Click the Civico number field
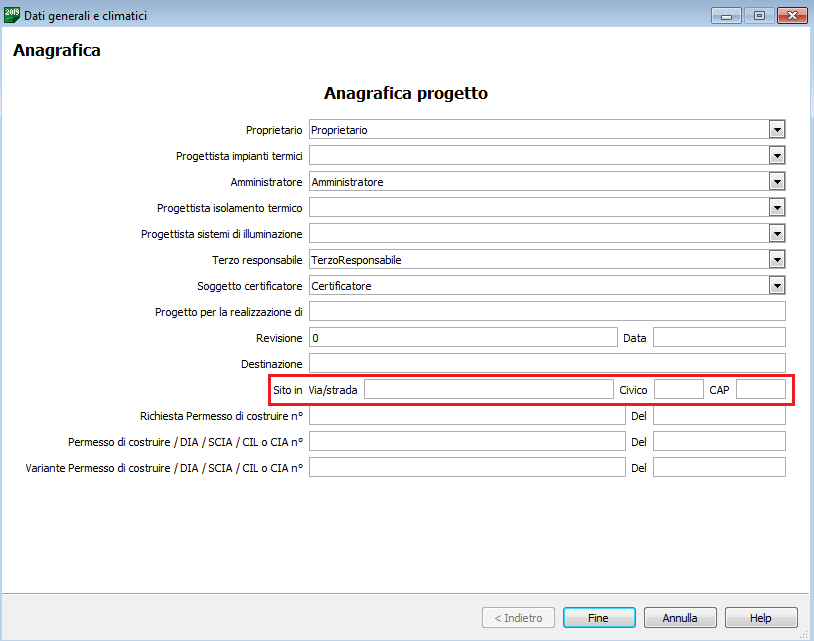814x641 pixels. pyautogui.click(x=678, y=390)
